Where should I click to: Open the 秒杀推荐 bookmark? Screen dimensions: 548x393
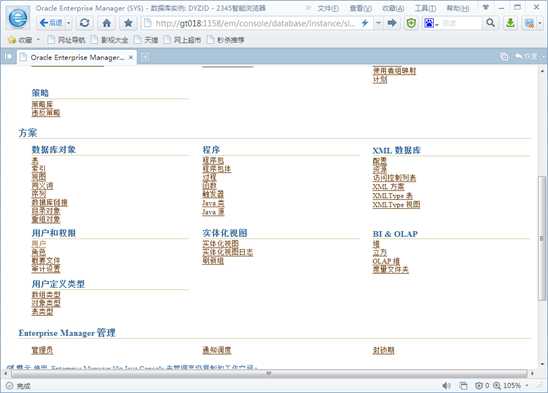point(226,40)
